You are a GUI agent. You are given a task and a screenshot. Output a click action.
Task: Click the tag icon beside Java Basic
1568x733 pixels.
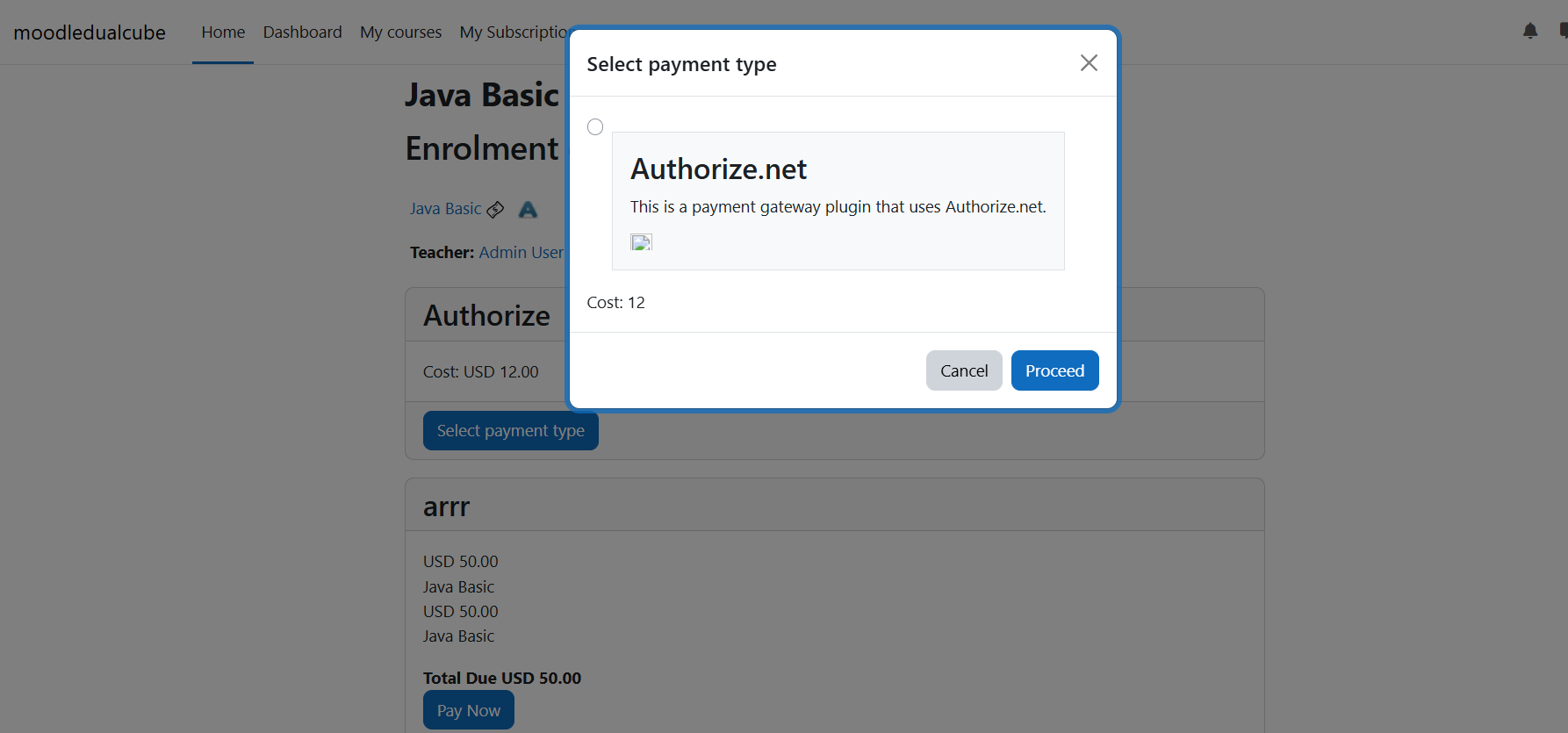coord(495,210)
